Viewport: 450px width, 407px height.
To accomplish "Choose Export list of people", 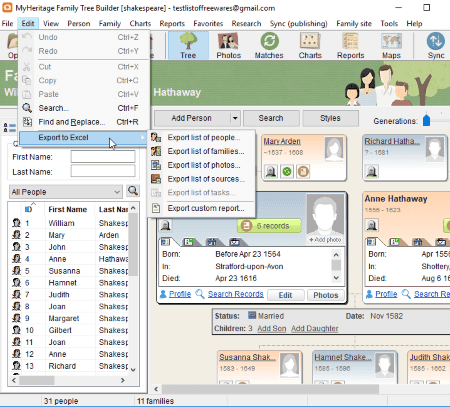I will pos(204,137).
